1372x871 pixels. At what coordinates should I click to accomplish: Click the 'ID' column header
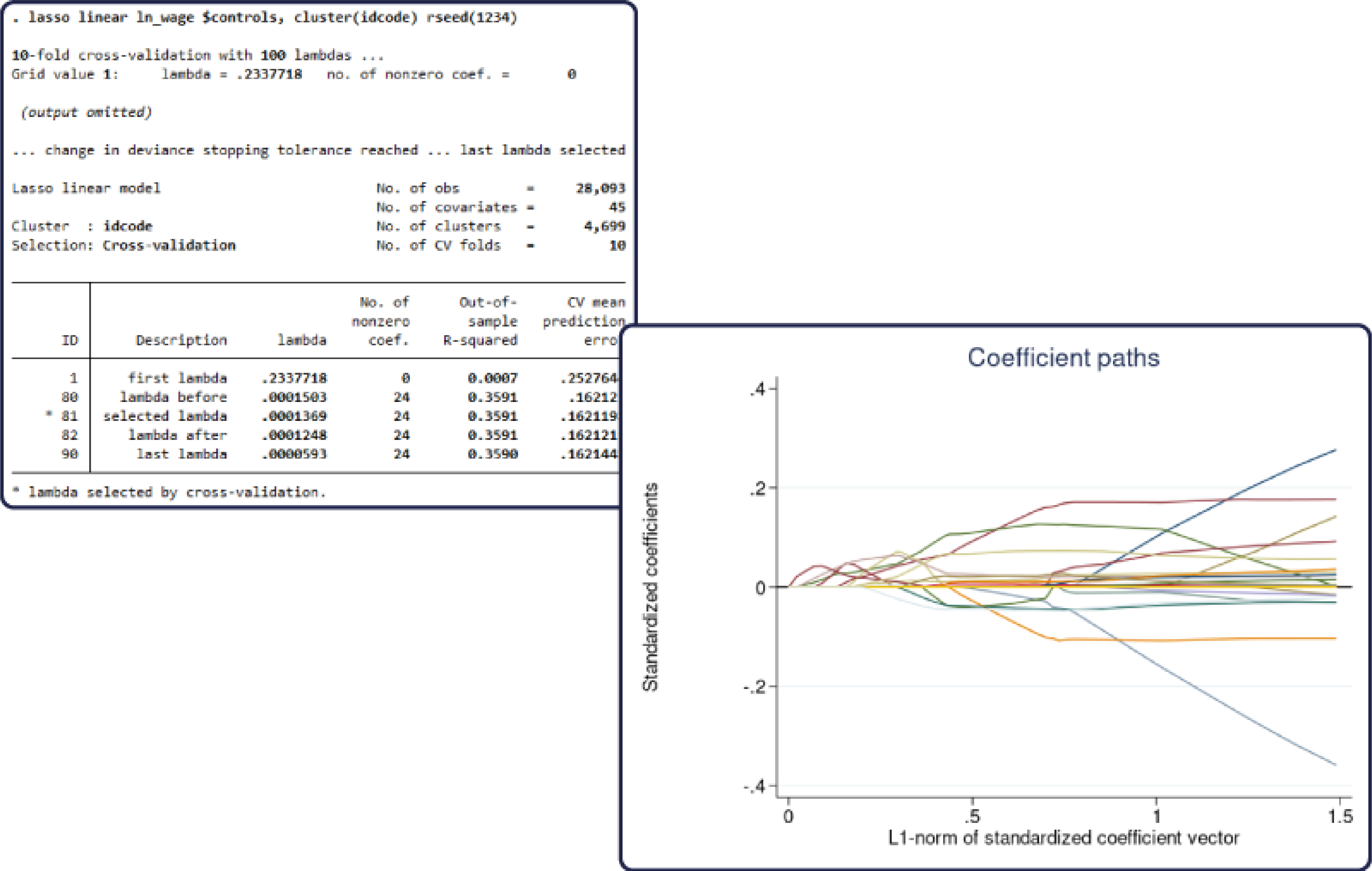(69, 340)
